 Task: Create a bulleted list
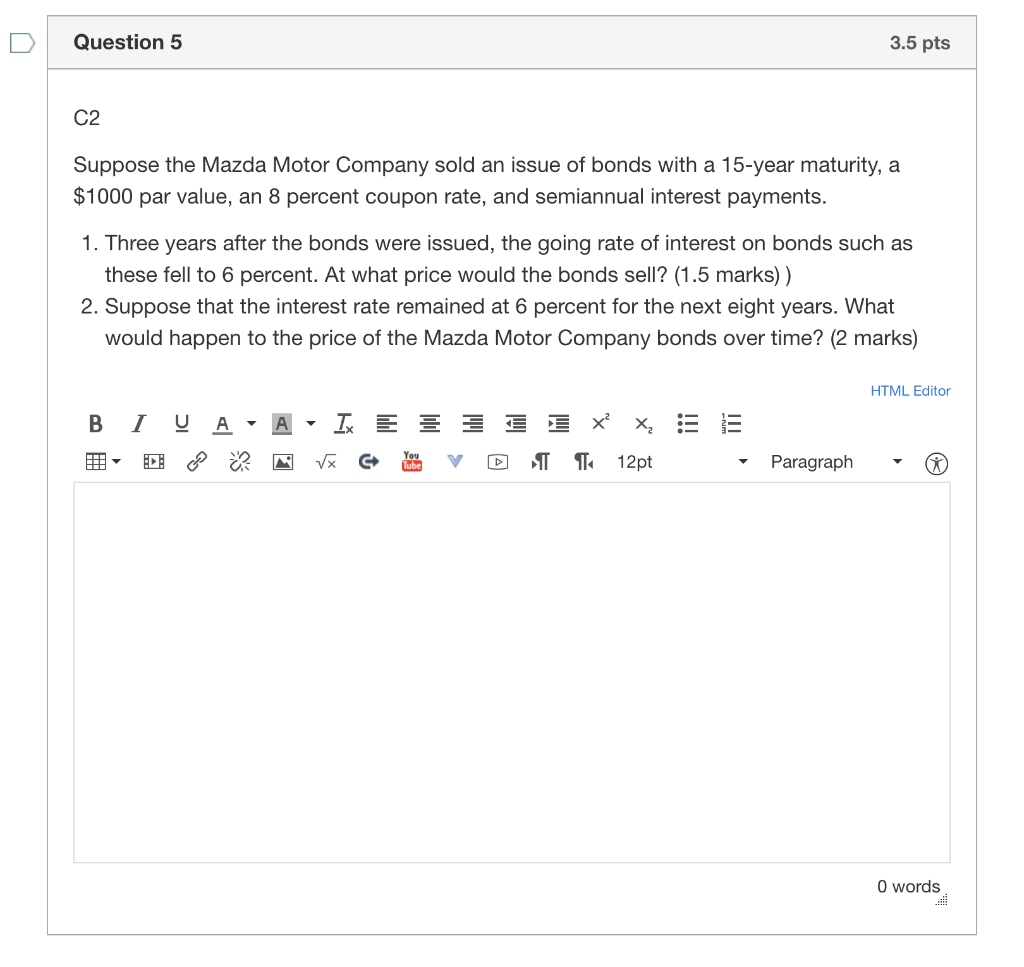click(x=687, y=423)
